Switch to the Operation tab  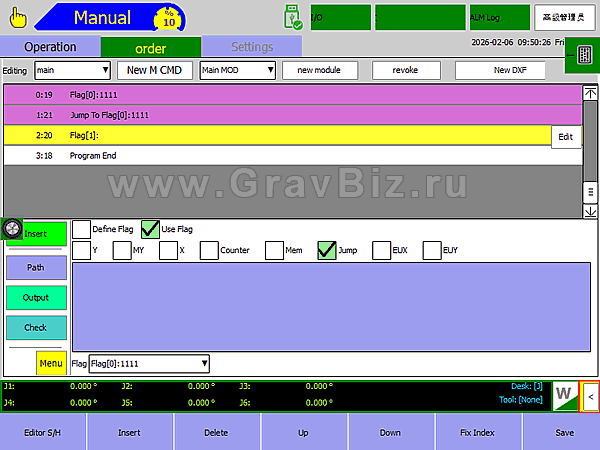coord(50,47)
